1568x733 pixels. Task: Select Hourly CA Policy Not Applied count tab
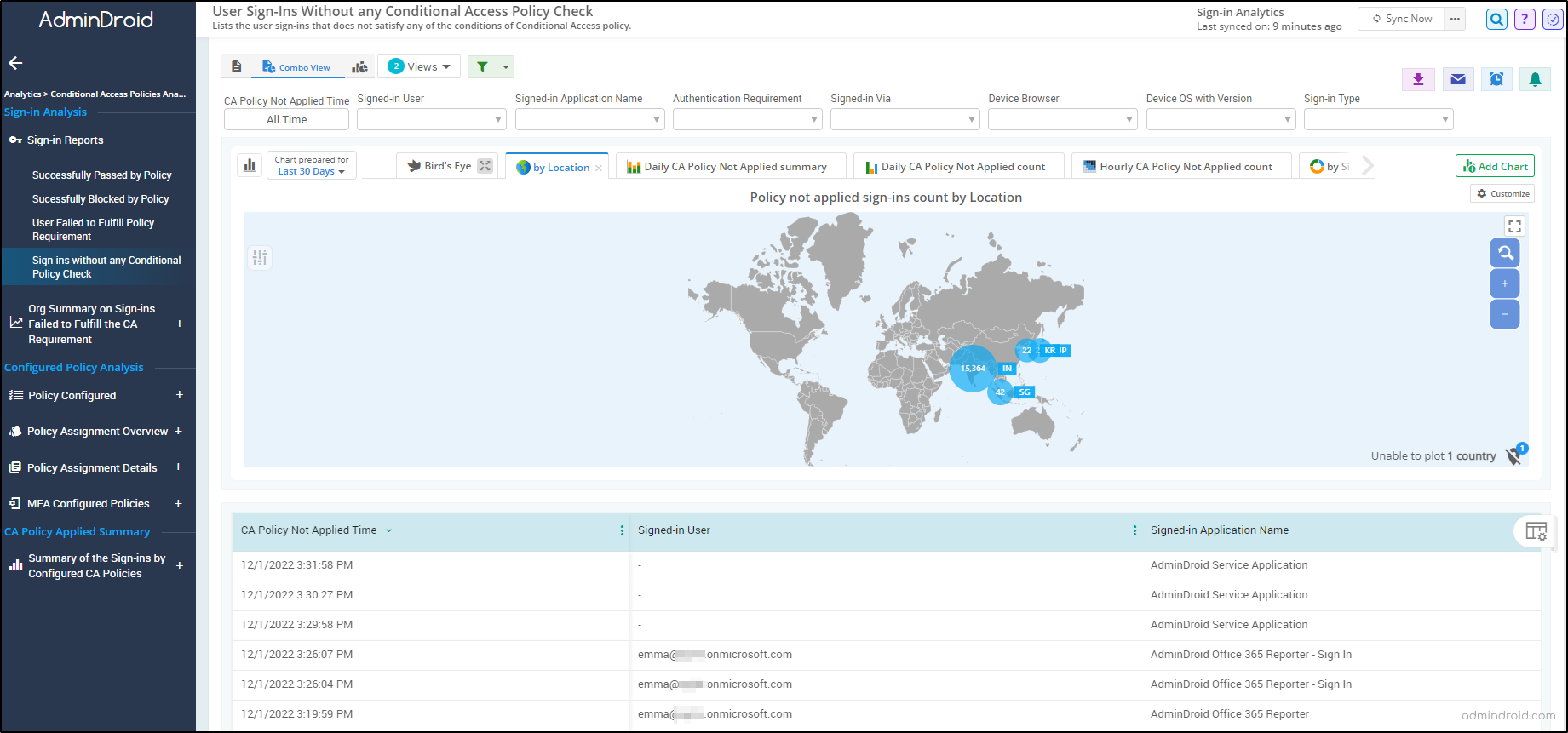click(x=1185, y=167)
